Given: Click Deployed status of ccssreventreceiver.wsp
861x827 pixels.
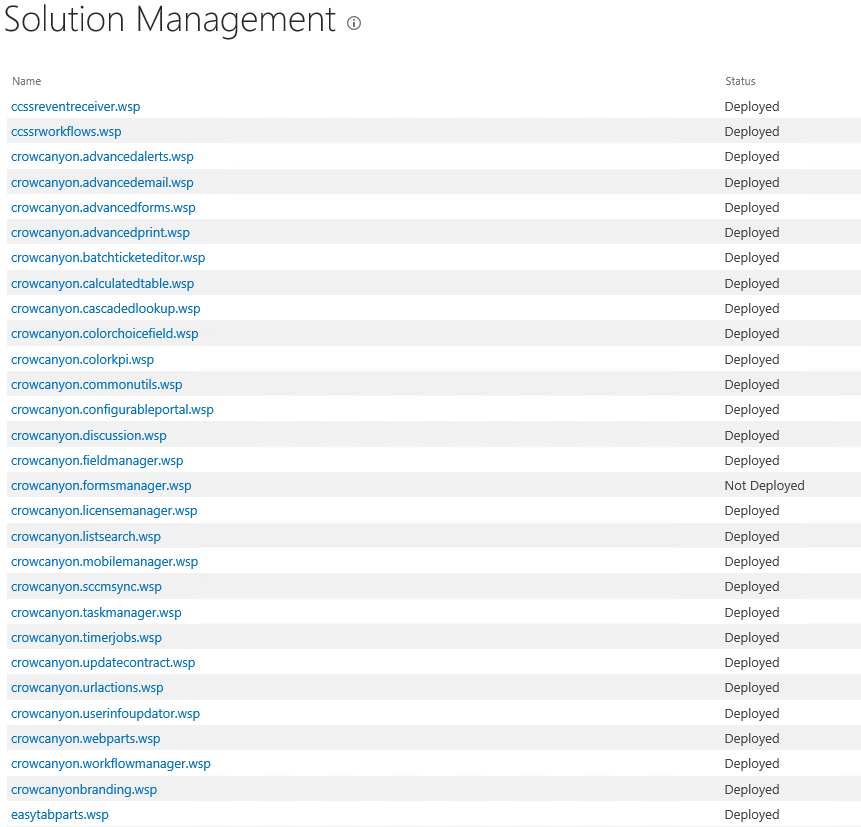Looking at the screenshot, I should pos(752,107).
